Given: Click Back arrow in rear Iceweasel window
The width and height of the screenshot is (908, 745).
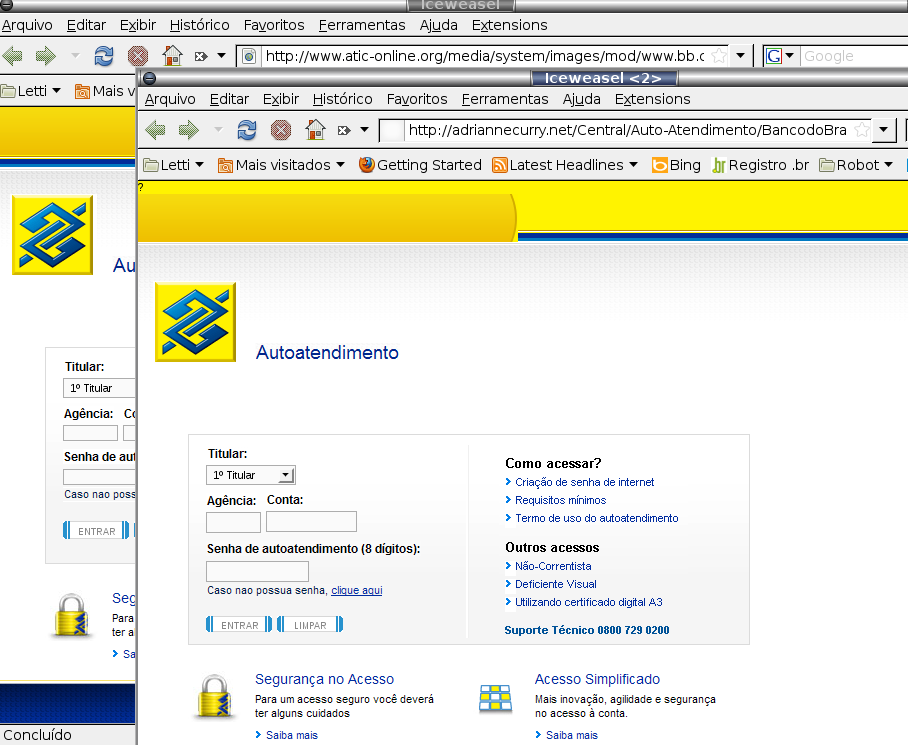Looking at the screenshot, I should tap(13, 56).
